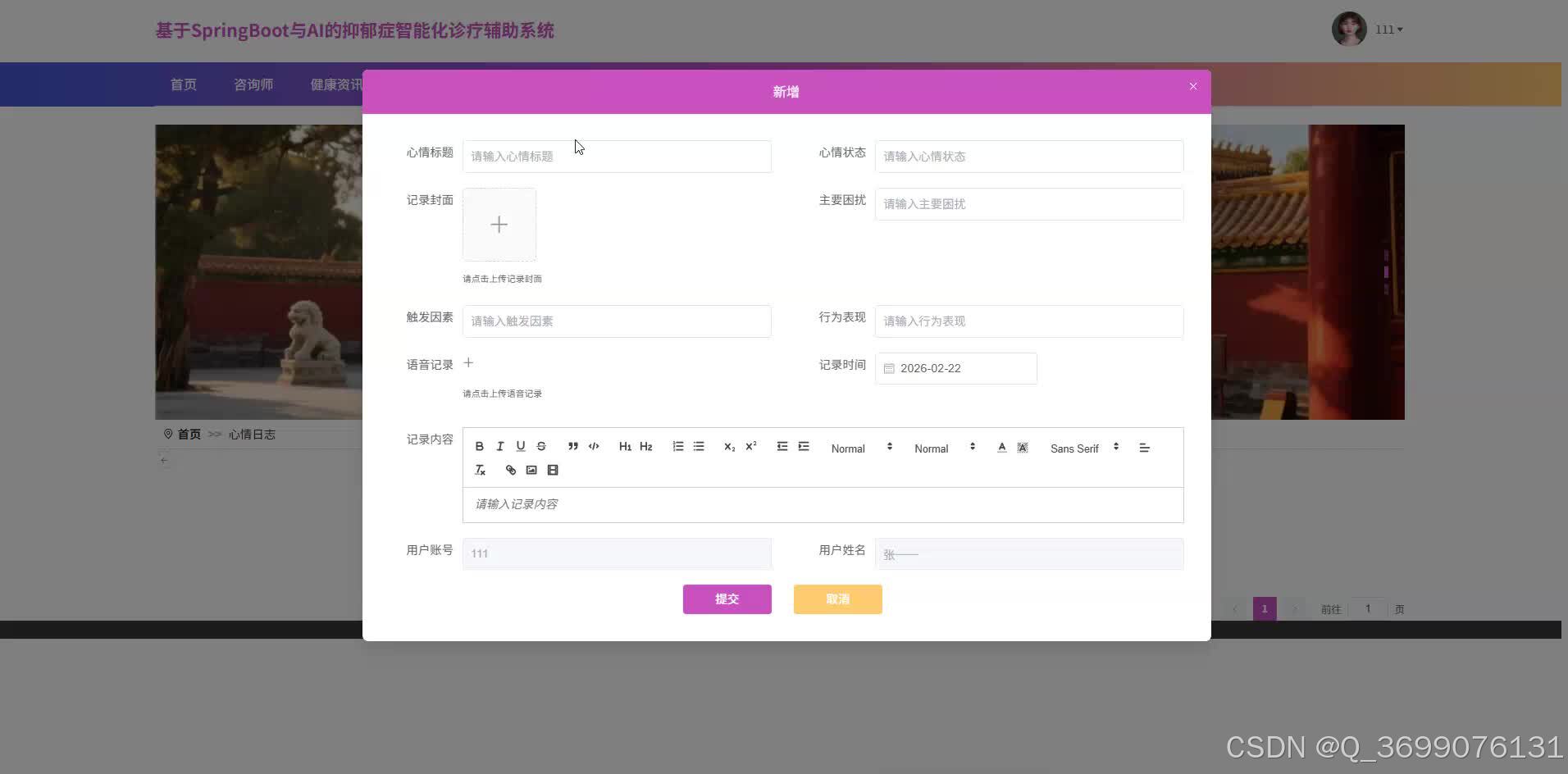Toggle italic formatting in the editor
Screen dimensions: 1568x774
tap(500, 447)
